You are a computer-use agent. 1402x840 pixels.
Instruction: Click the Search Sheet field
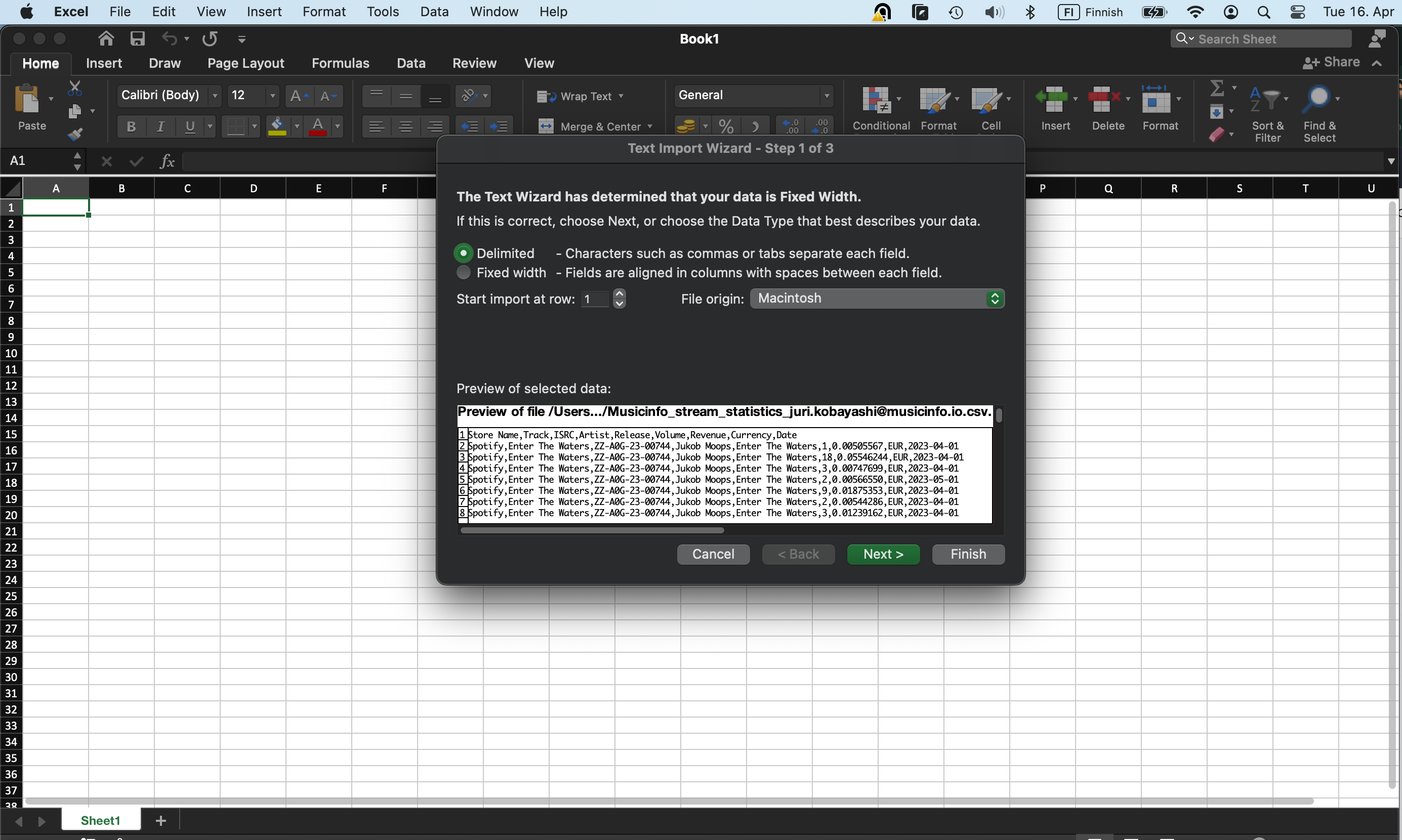tap(1262, 38)
